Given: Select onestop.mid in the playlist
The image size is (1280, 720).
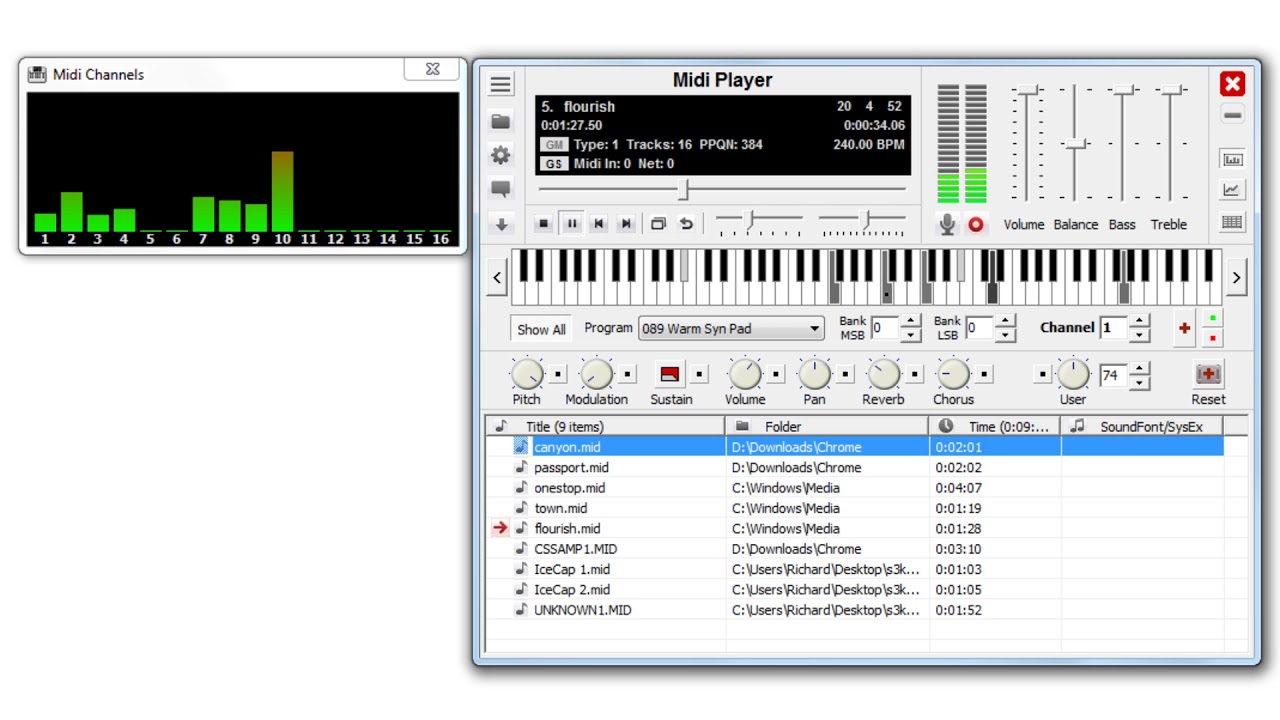Looking at the screenshot, I should point(854,488).
